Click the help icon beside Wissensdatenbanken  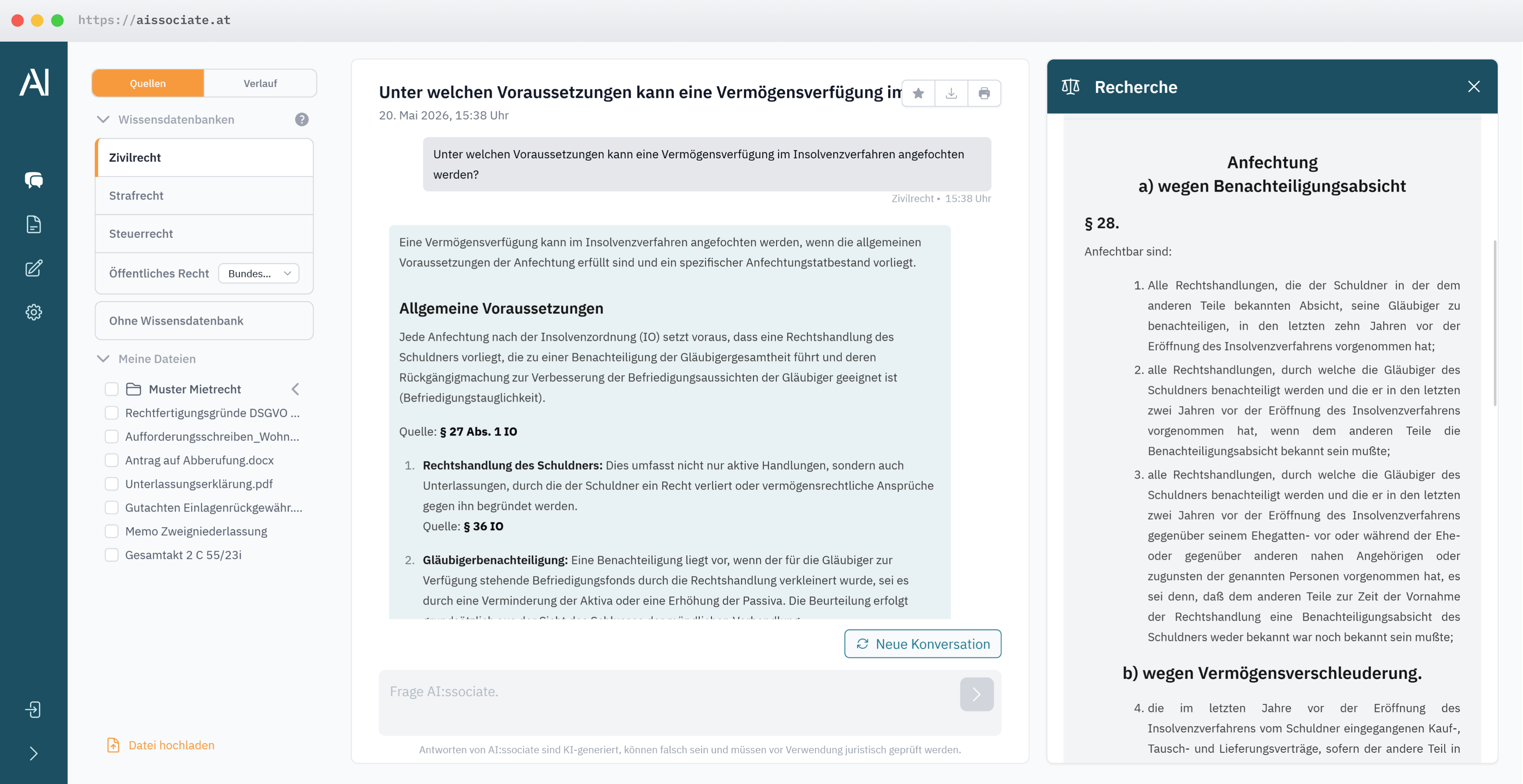302,119
